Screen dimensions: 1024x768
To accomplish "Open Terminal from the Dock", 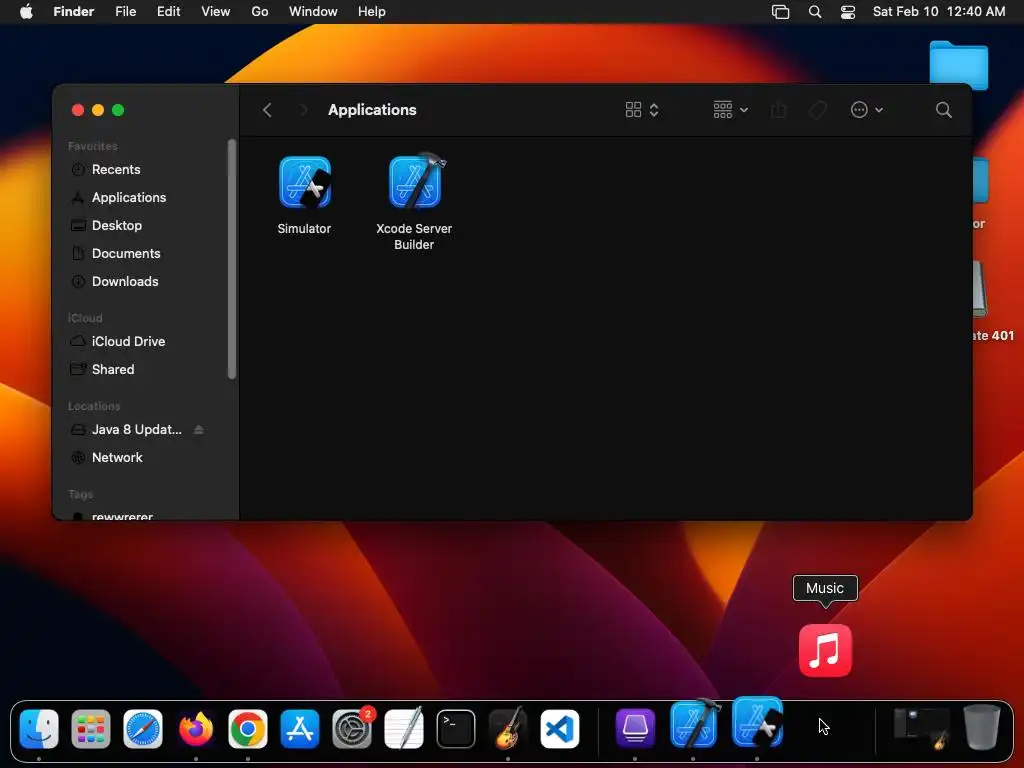I will point(456,728).
